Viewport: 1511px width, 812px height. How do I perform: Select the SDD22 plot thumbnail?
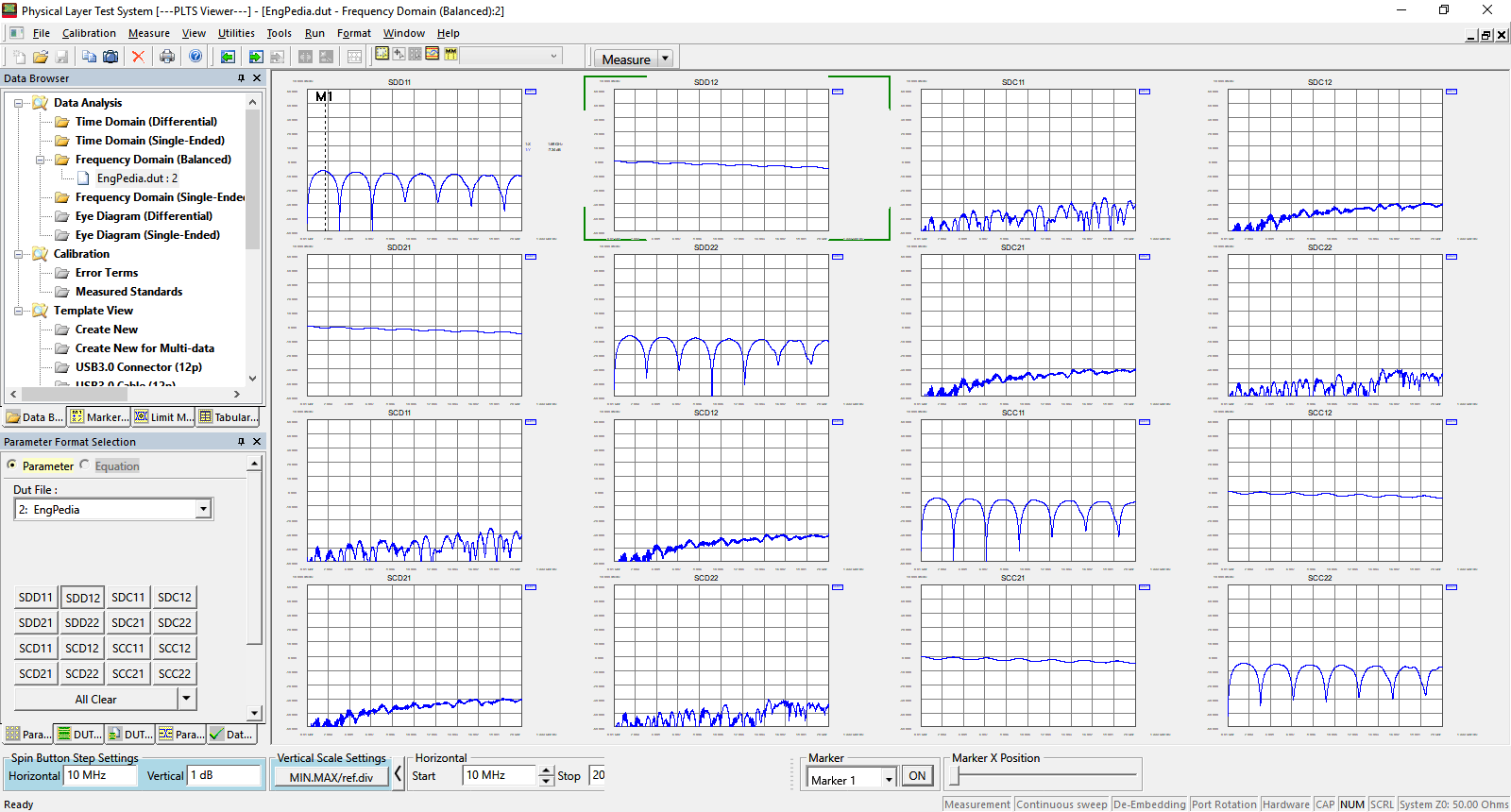pos(722,324)
